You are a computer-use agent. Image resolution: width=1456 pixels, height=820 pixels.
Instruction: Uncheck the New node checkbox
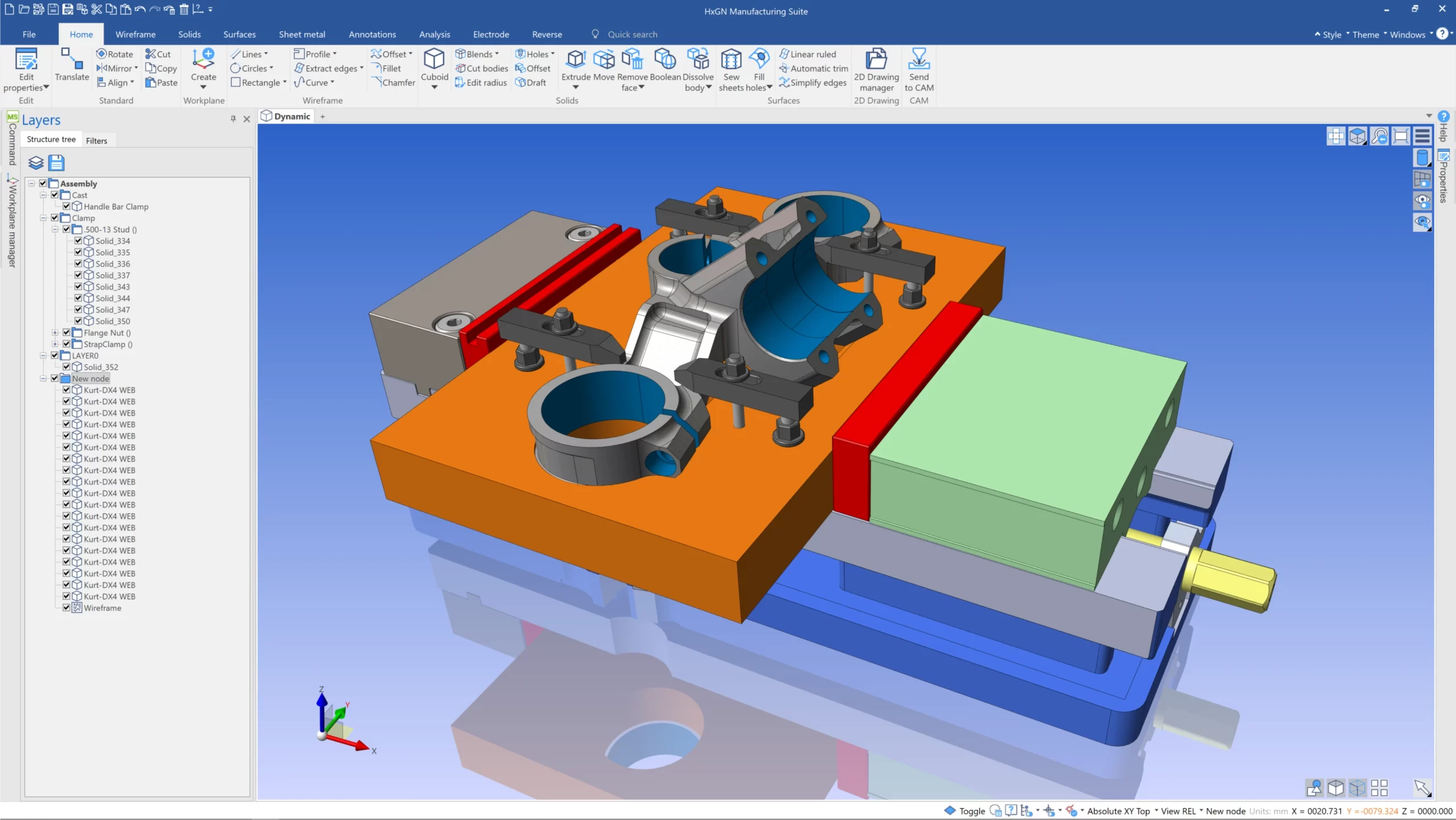point(55,378)
